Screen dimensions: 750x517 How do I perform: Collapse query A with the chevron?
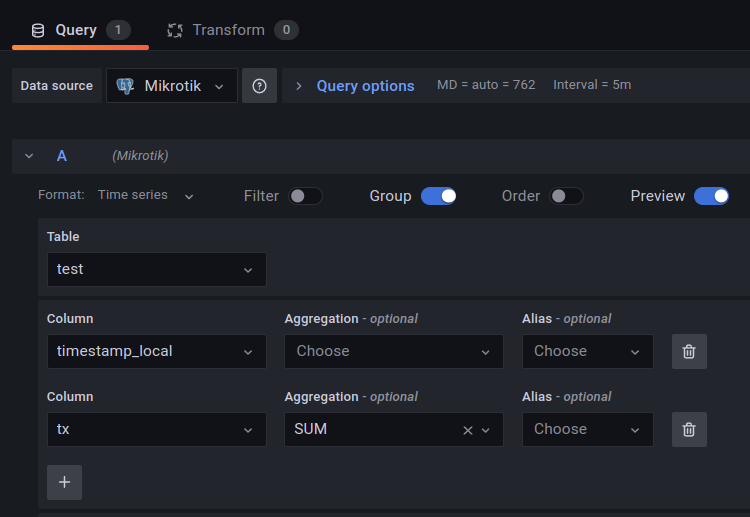pos(29,156)
